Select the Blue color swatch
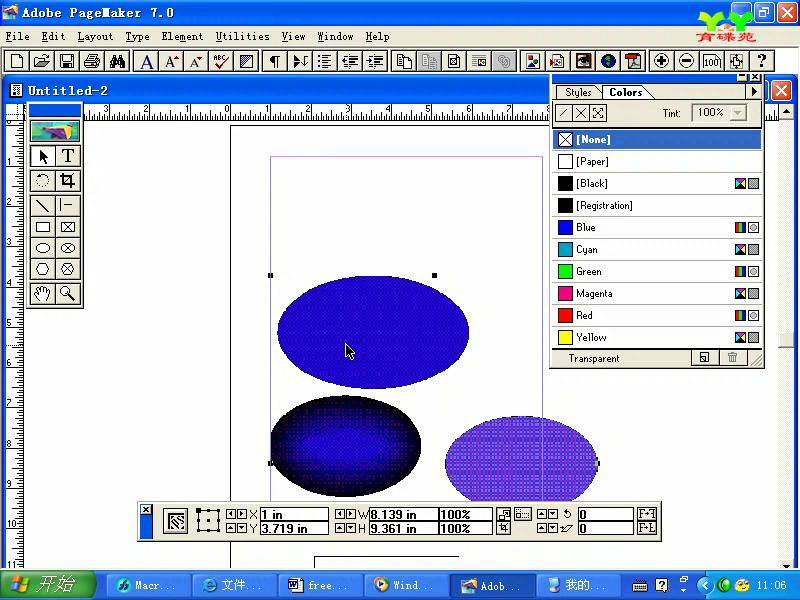800x600 pixels. point(565,228)
